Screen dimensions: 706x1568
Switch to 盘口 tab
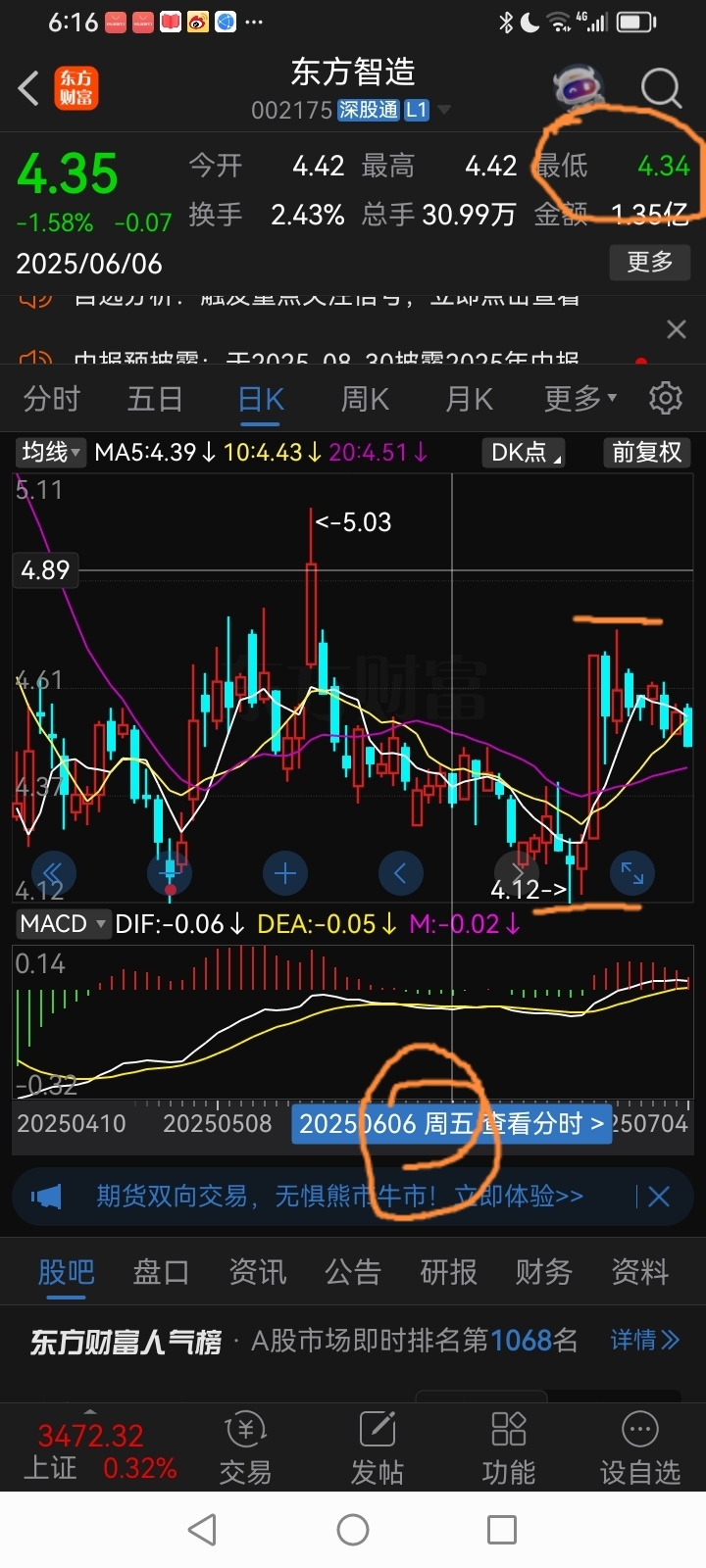point(161,1271)
